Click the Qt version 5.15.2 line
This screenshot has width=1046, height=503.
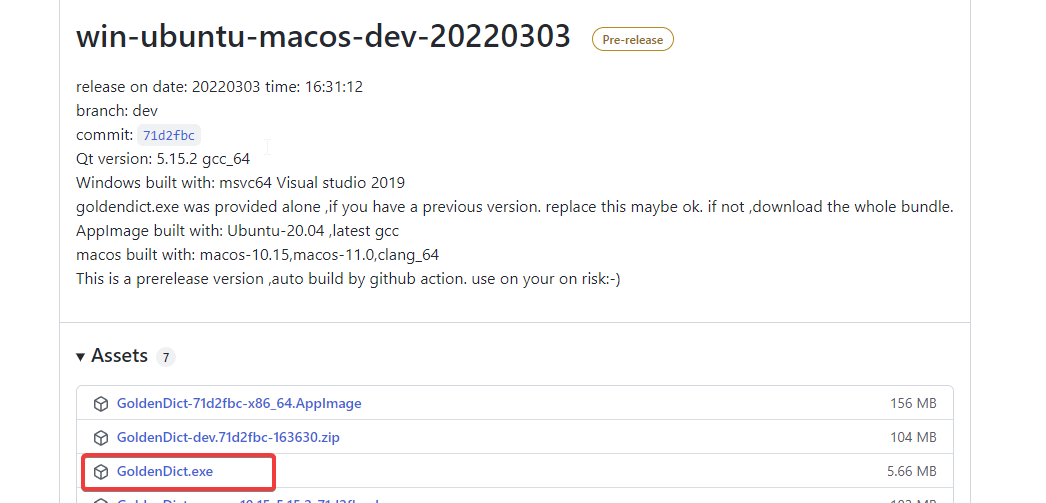click(x=163, y=159)
